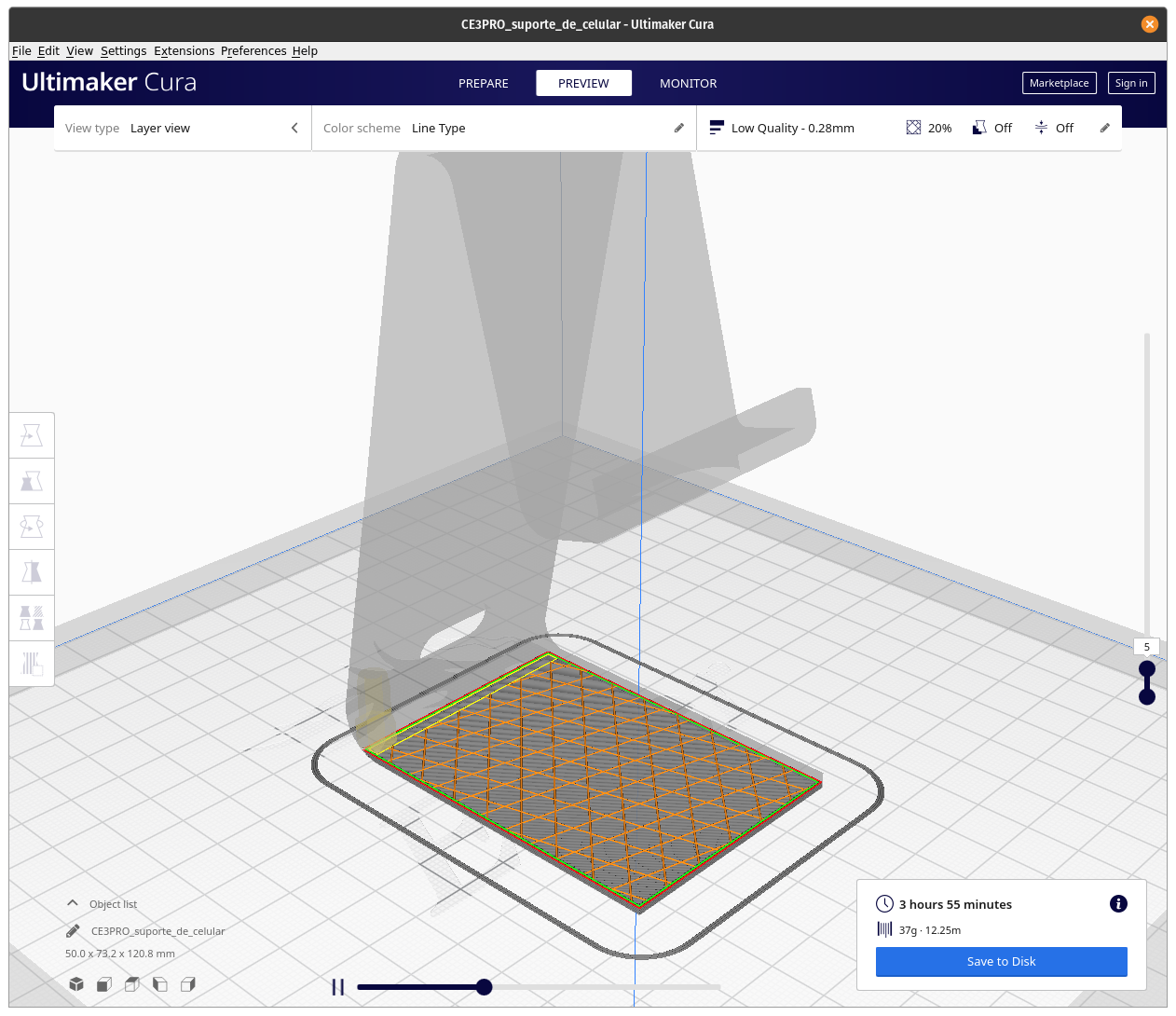This screenshot has width=1176, height=1016.
Task: Click the infill 20% icon
Action: (913, 128)
